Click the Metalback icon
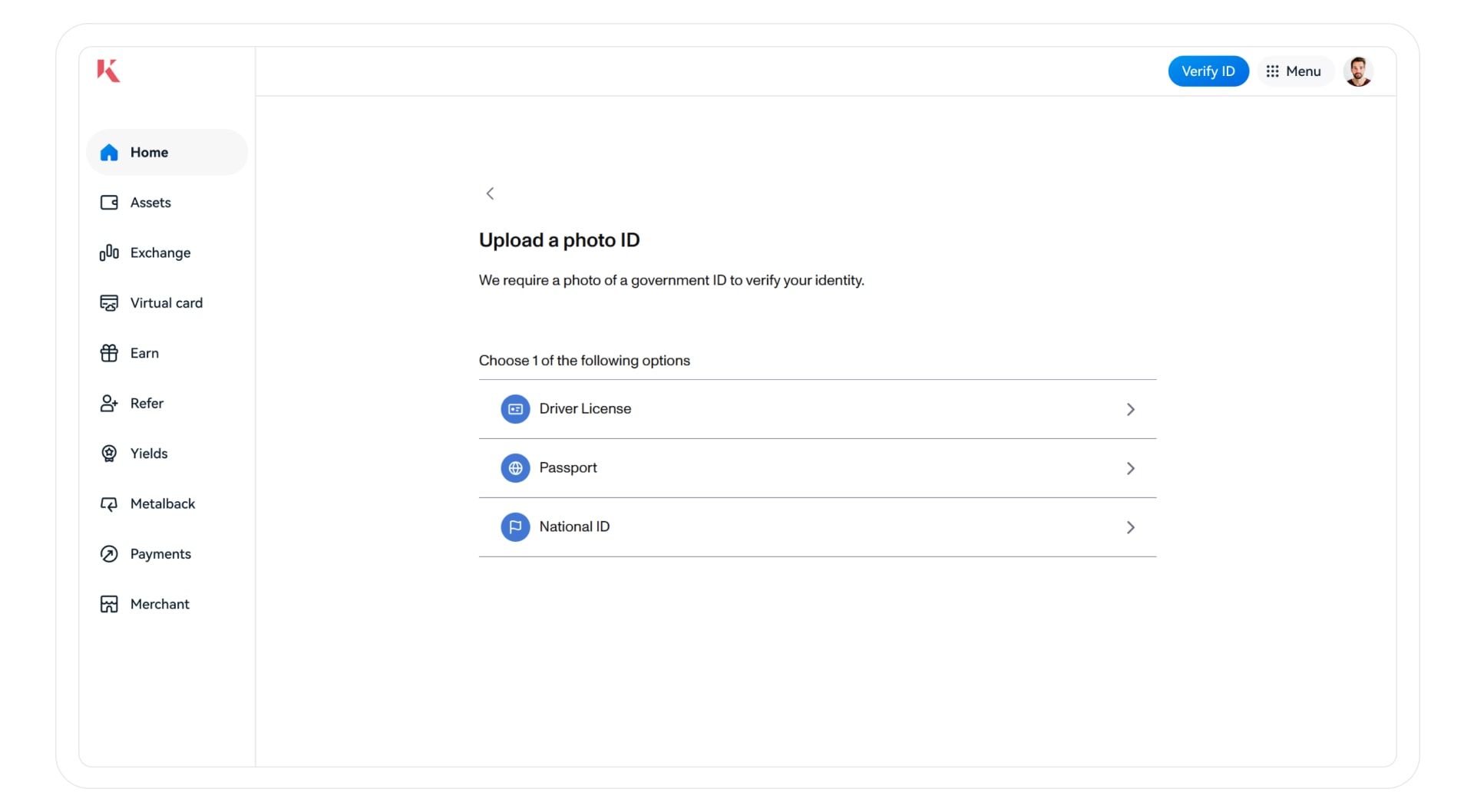 click(x=109, y=504)
